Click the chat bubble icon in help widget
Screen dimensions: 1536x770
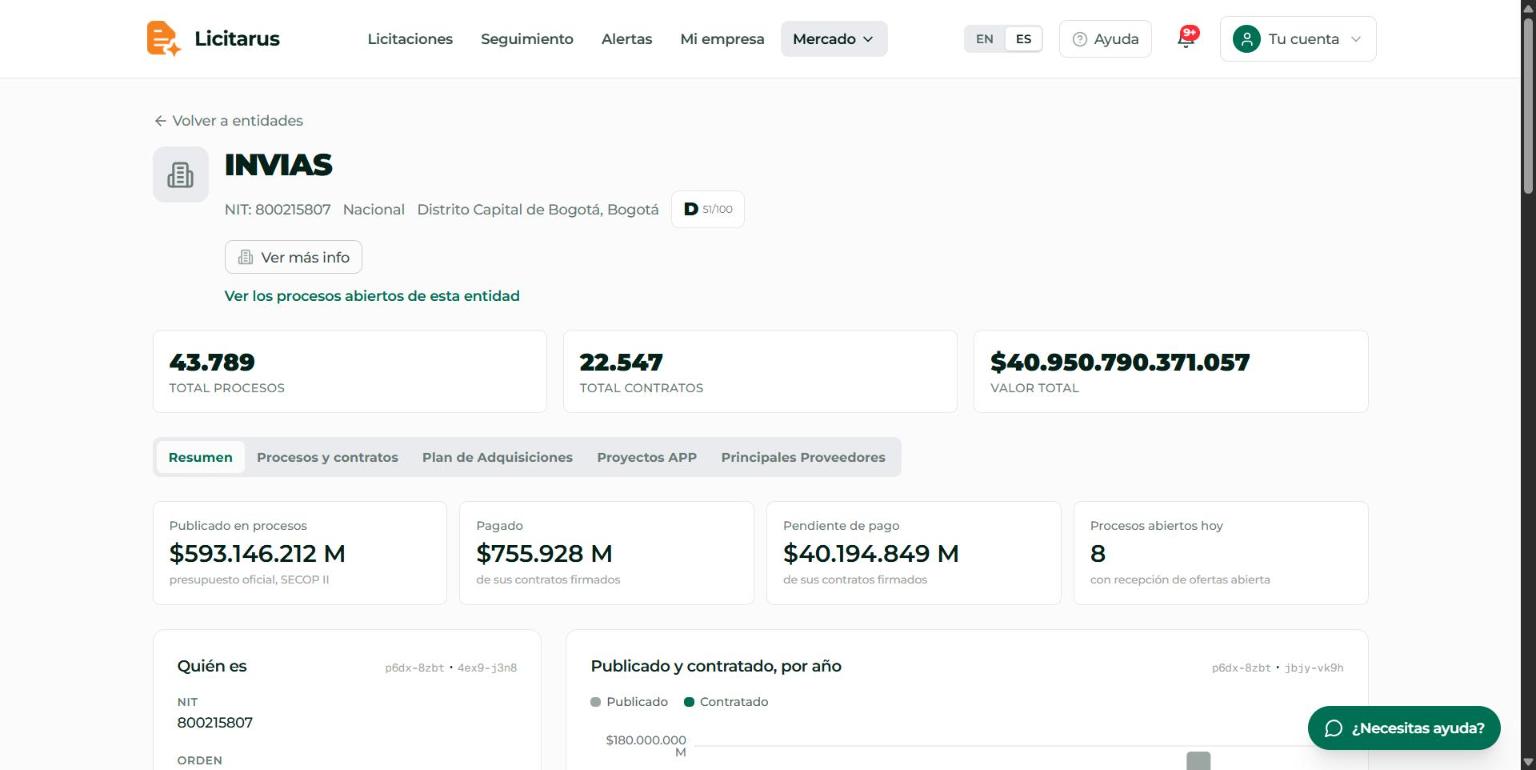[x=1333, y=728]
